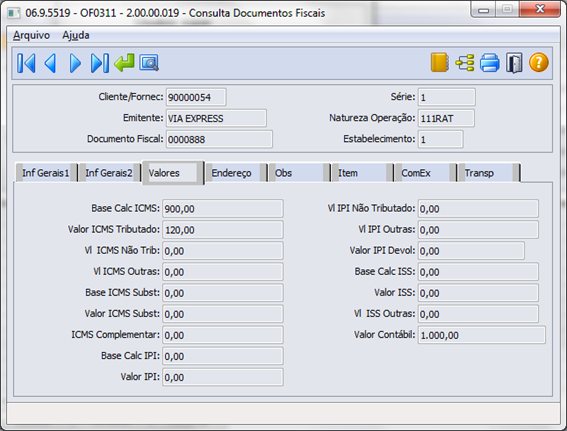Click the exit door icon
Image resolution: width=567 pixels, height=431 pixels.
514,63
